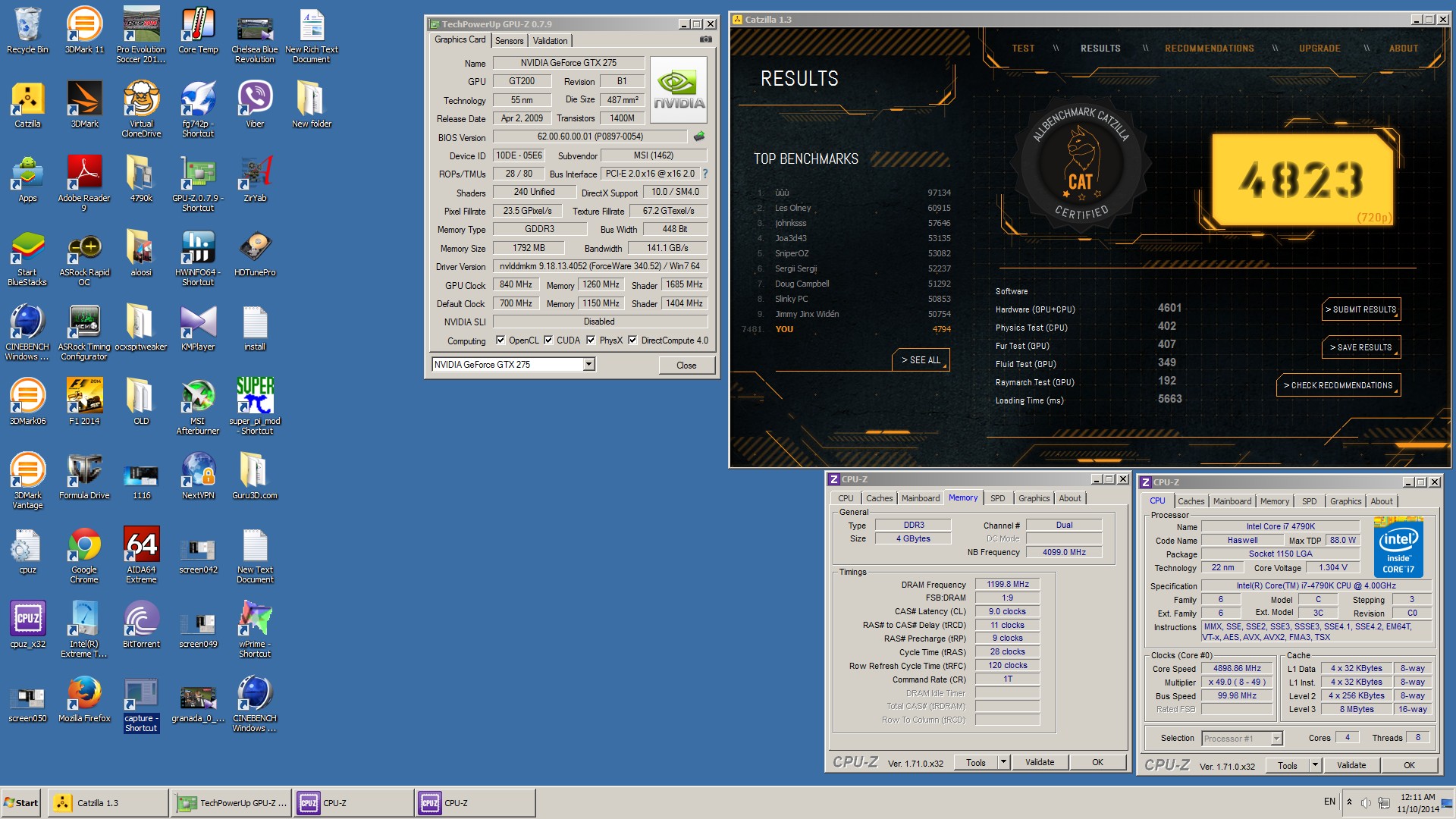Open RECOMMENDATIONS menu in Catzilla
1456x819 pixels.
1210,49
